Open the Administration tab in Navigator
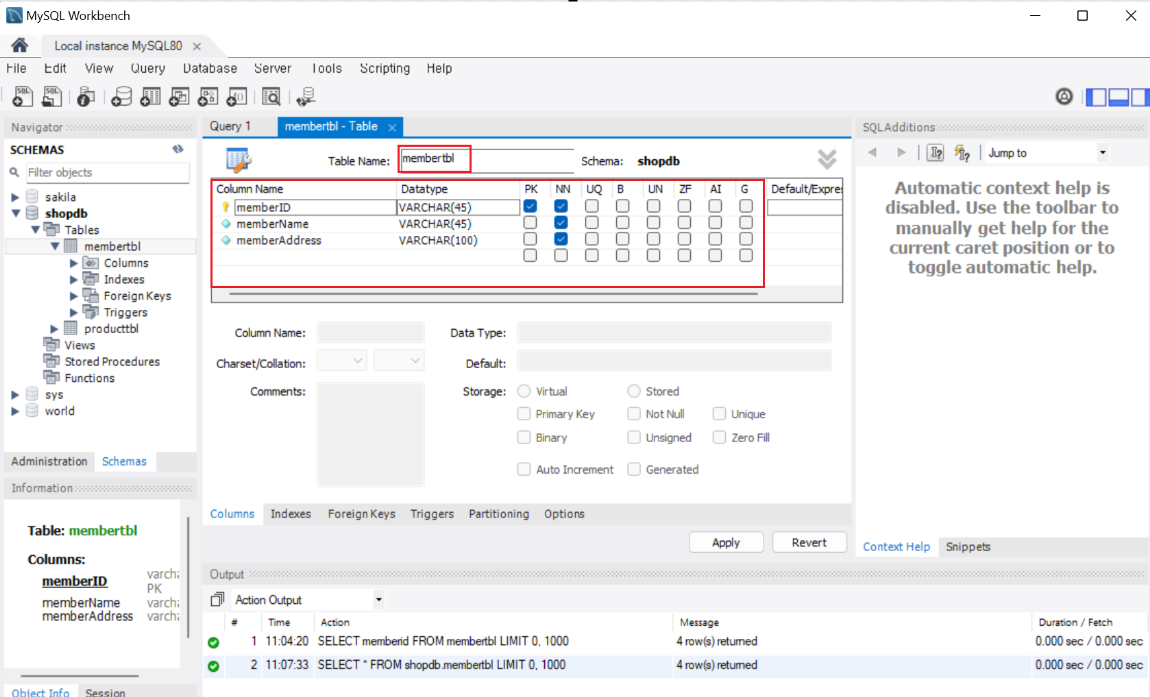1150x697 pixels. [49, 461]
